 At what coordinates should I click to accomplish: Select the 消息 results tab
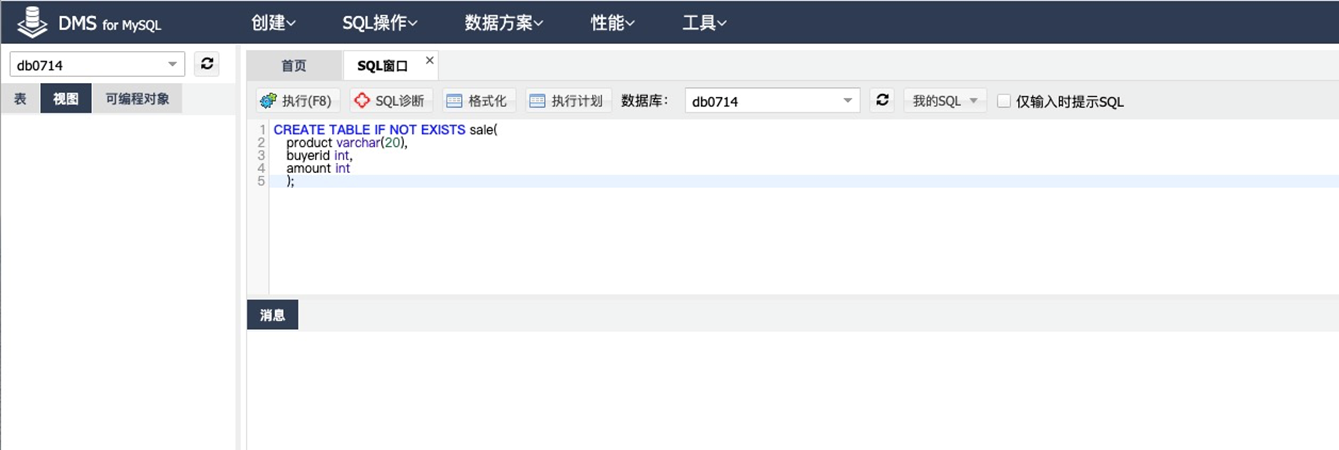tap(273, 315)
